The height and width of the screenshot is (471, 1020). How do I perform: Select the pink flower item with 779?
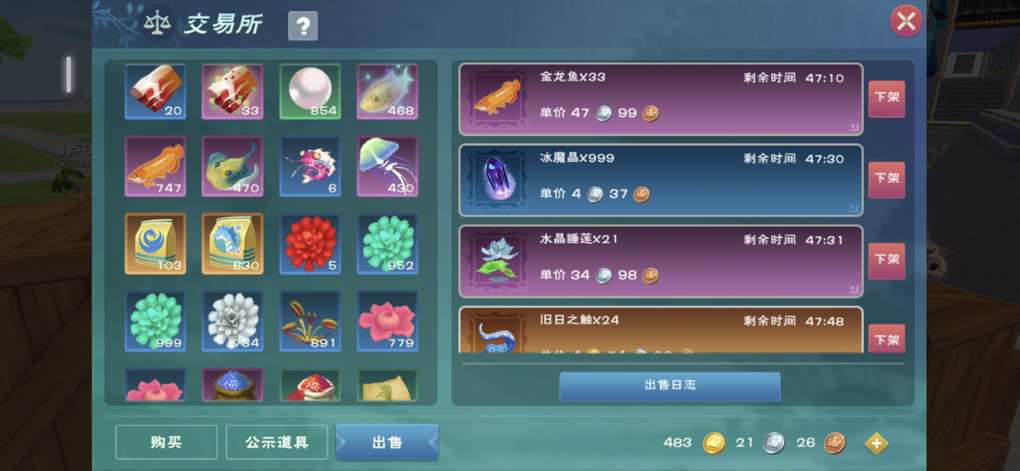[388, 321]
